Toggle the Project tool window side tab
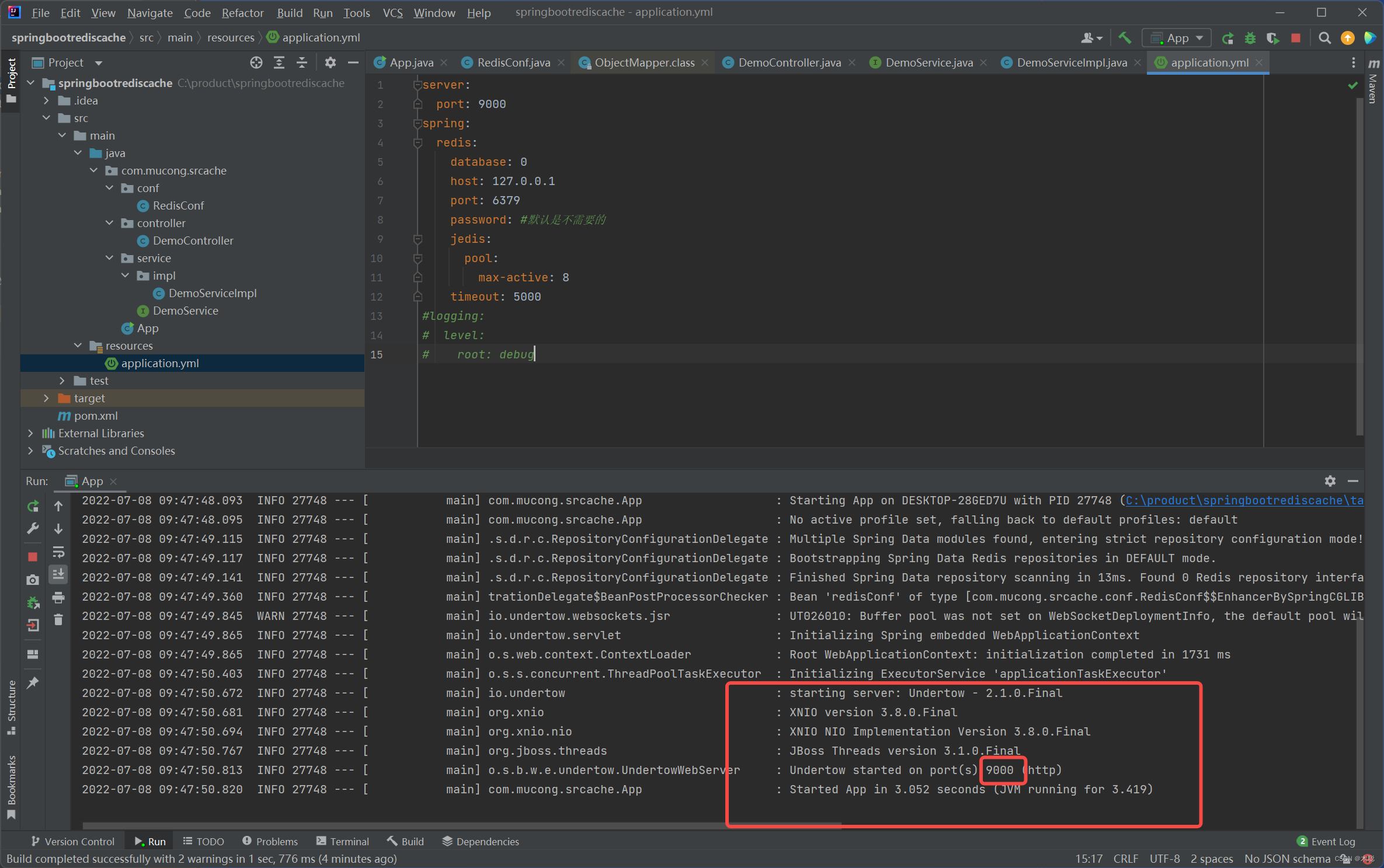Image resolution: width=1384 pixels, height=868 pixels. pos(11,81)
